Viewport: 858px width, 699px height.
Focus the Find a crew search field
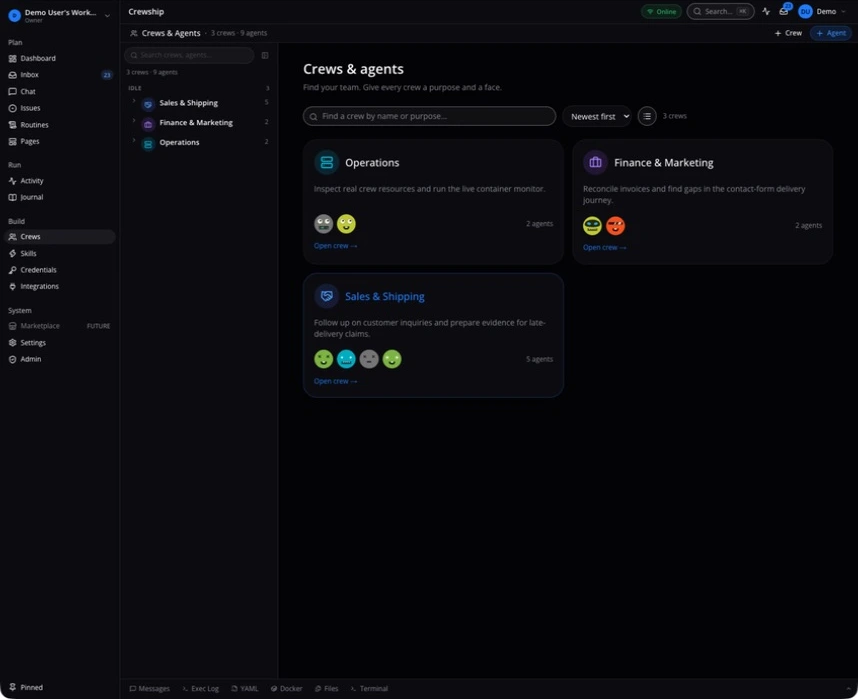tap(430, 116)
